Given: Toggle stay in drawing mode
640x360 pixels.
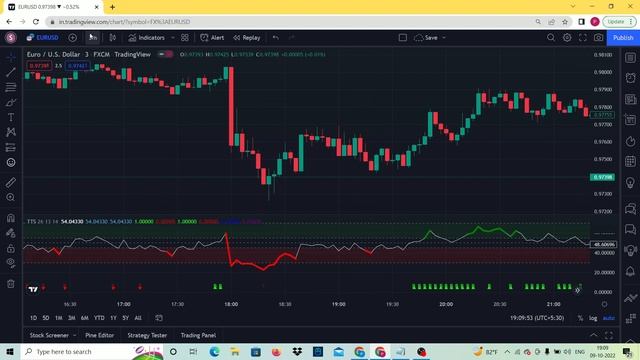Looking at the screenshot, I should [11, 233].
